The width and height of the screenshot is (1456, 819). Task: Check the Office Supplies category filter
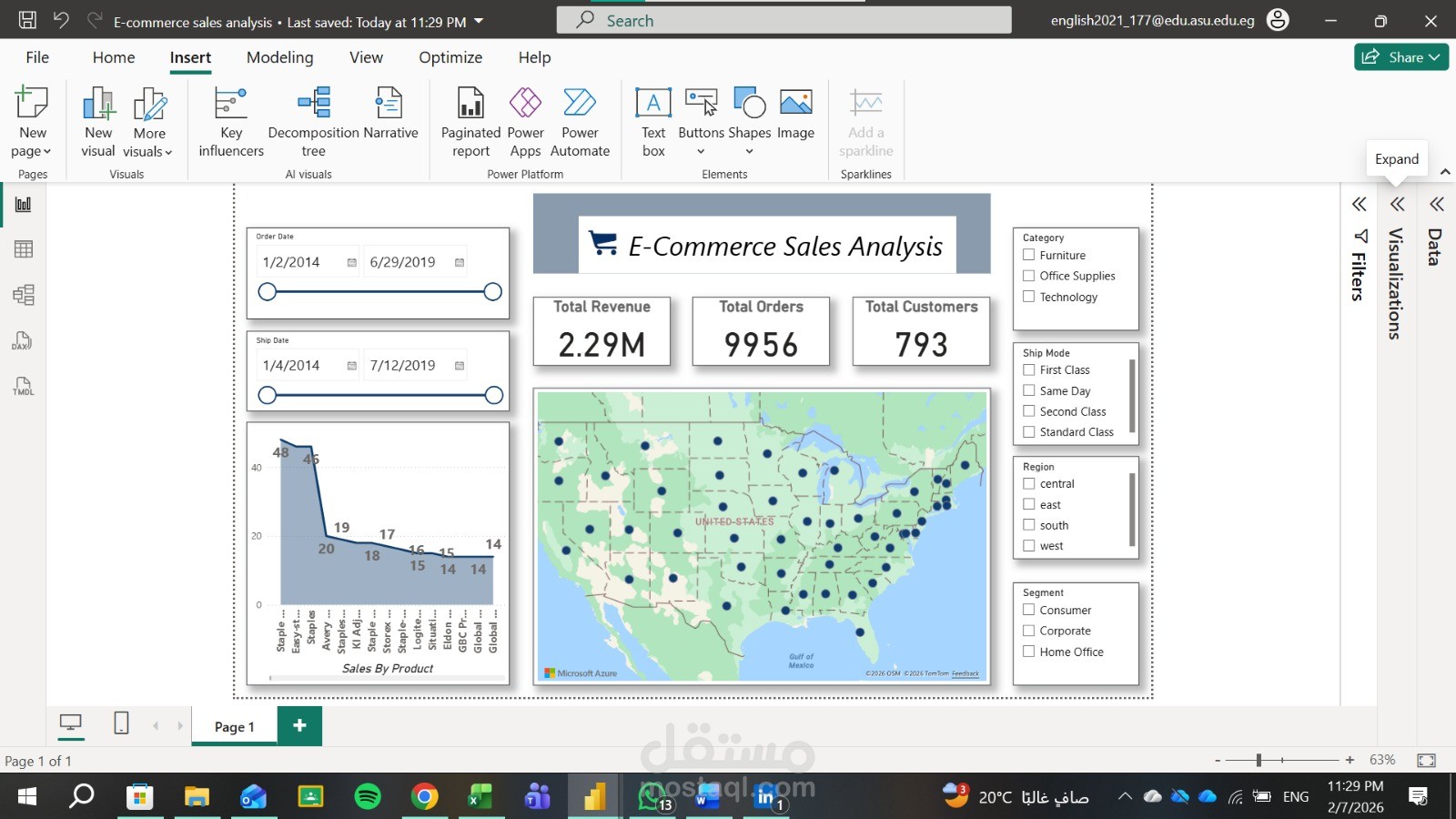click(1029, 276)
